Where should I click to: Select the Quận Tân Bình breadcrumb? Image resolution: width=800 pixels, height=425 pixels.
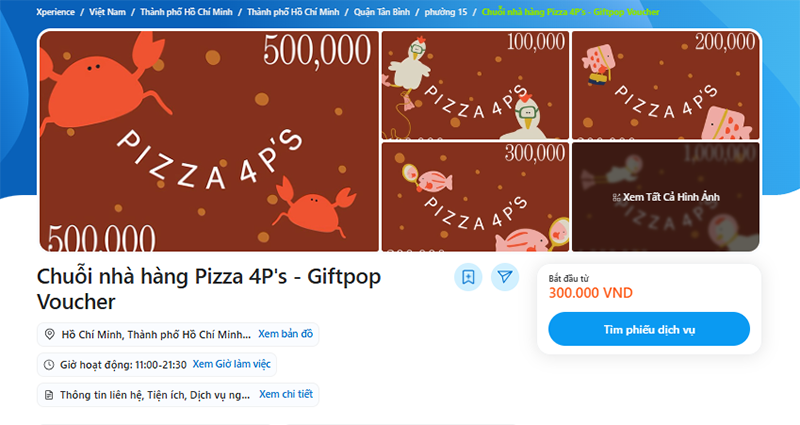(382, 12)
